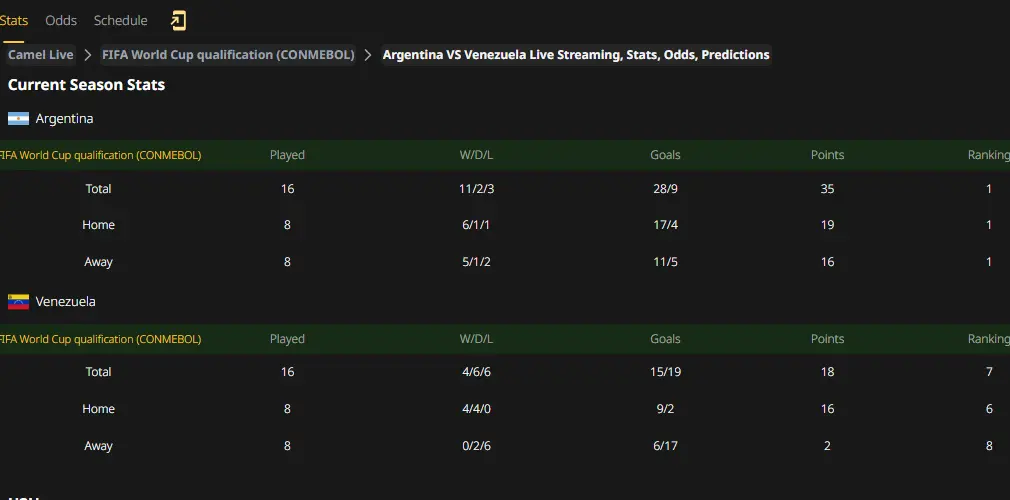This screenshot has width=1010, height=500.
Task: Click Venezuela's Total goals value 15/19
Action: coord(665,372)
